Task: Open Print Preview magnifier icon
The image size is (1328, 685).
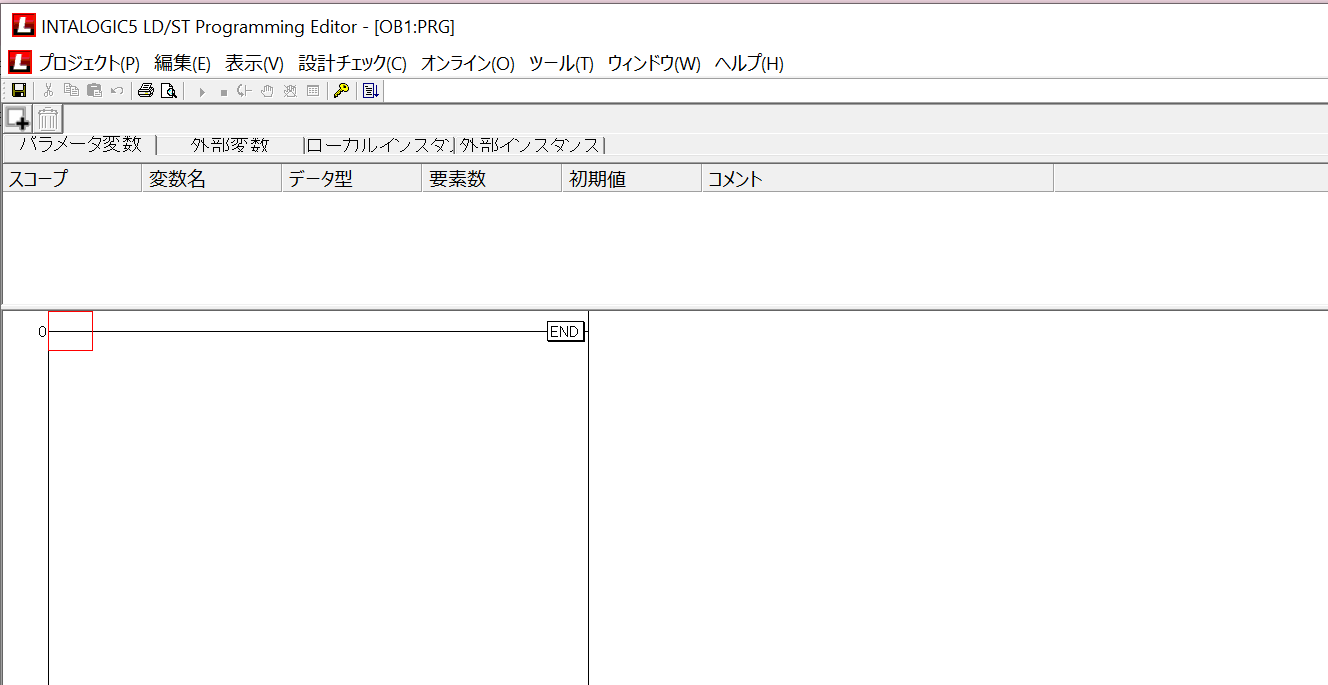Action: pos(168,91)
